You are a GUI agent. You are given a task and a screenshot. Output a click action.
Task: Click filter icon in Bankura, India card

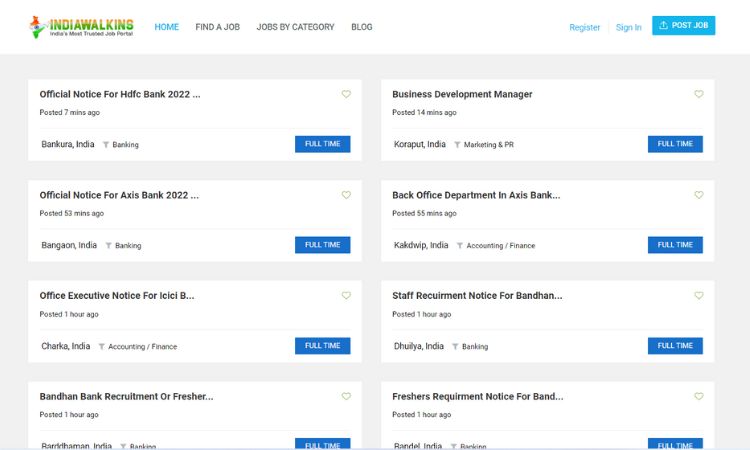[106, 144]
